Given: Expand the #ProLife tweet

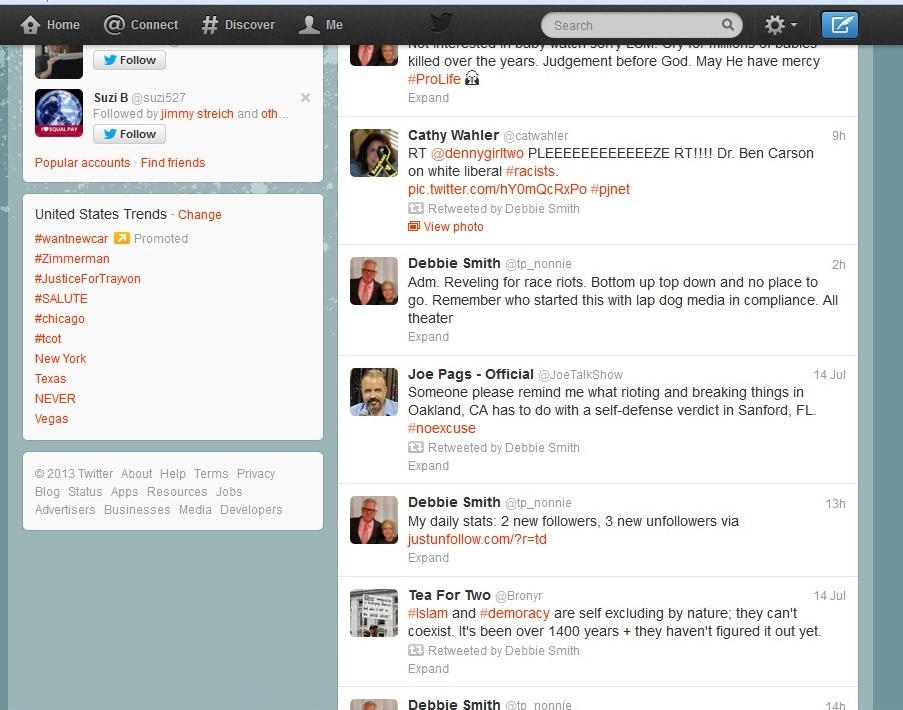Looking at the screenshot, I should (x=428, y=98).
